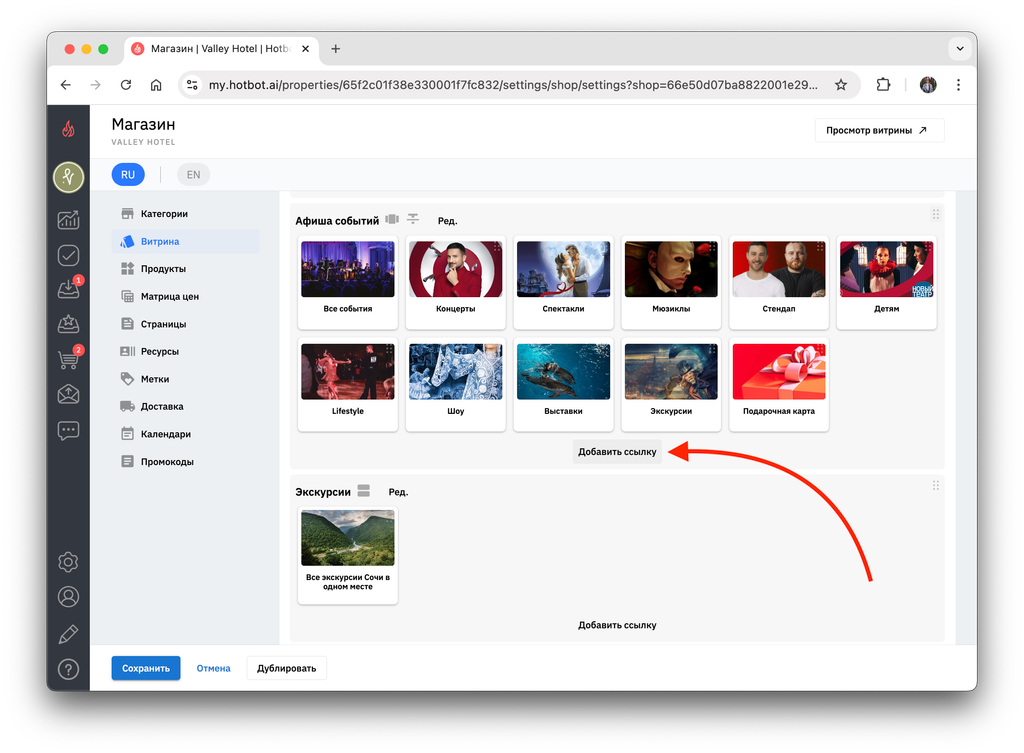This screenshot has height=753, width=1024.
Task: Open the help question mark icon
Action: [x=69, y=669]
